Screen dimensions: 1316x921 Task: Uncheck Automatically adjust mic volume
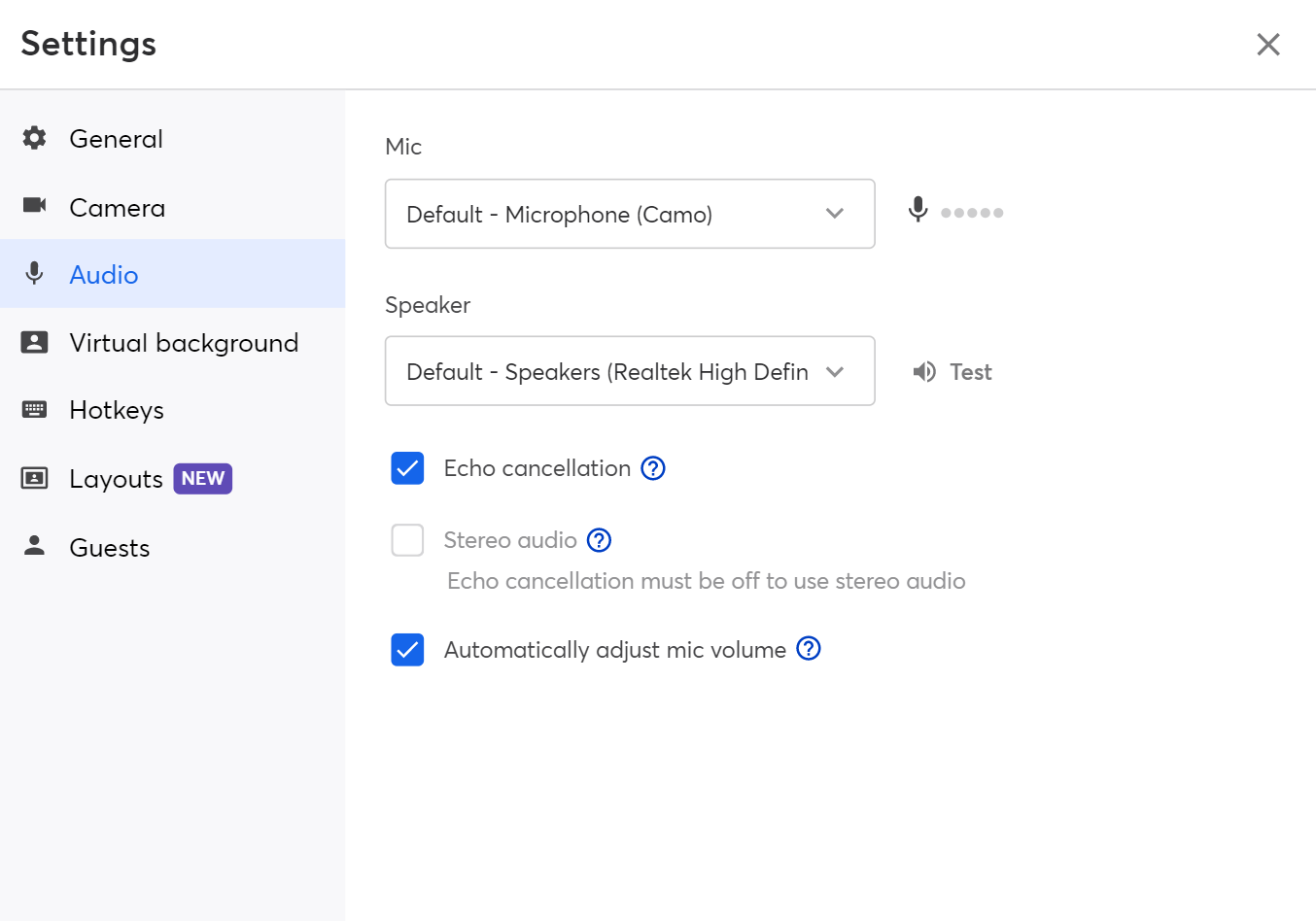(408, 650)
